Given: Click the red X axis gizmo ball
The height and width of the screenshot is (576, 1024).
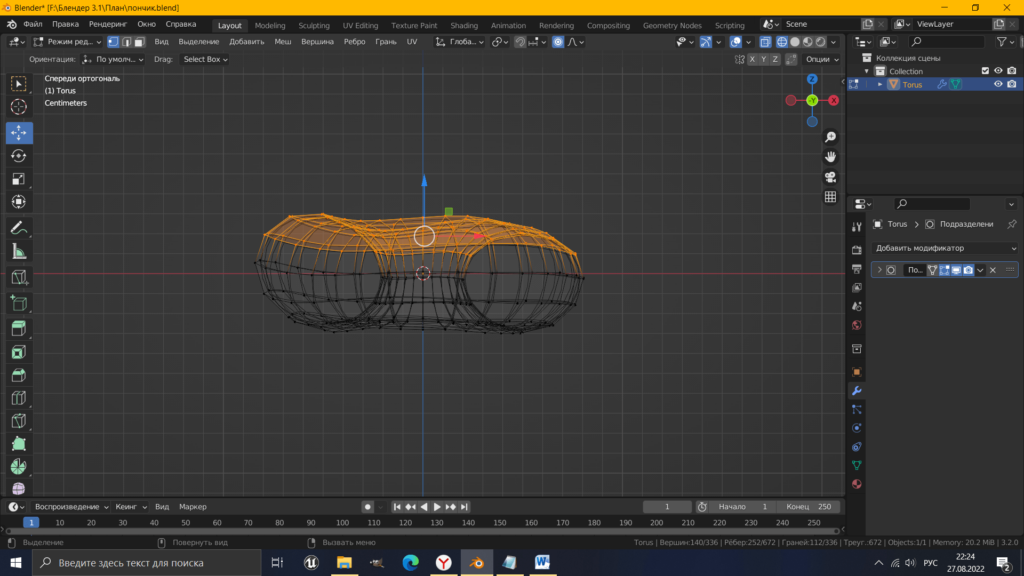Looking at the screenshot, I should (834, 100).
